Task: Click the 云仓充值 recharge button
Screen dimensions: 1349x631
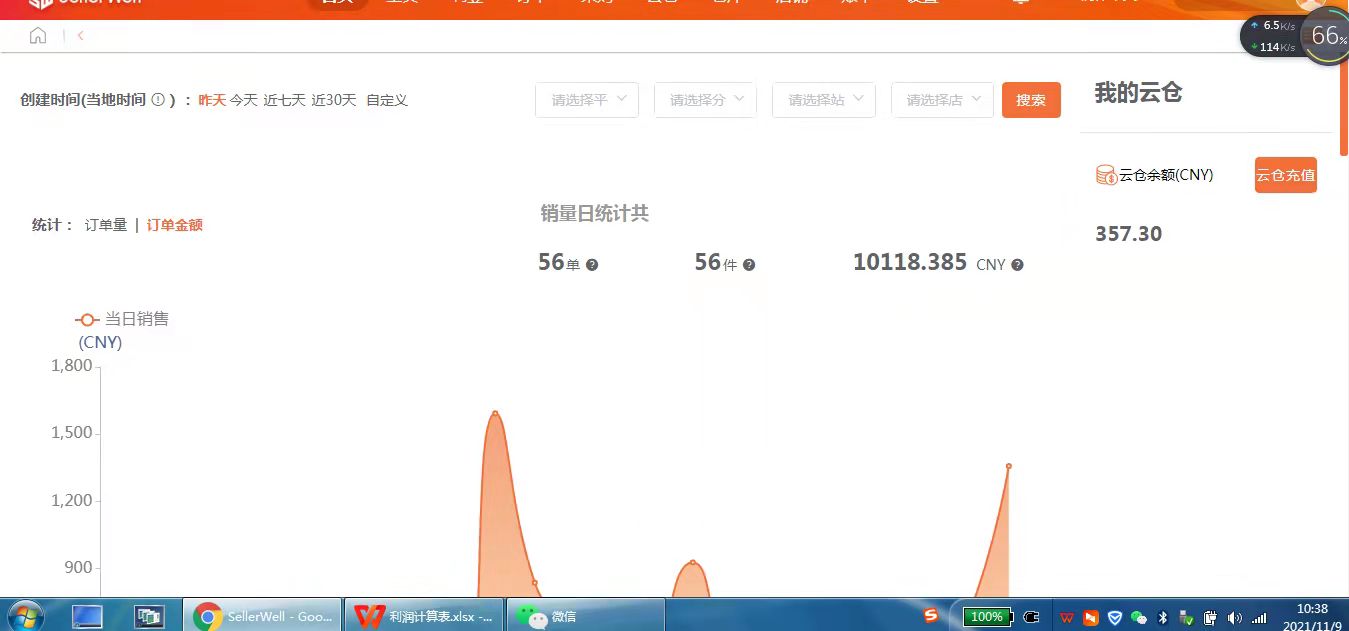Action: 1286,175
